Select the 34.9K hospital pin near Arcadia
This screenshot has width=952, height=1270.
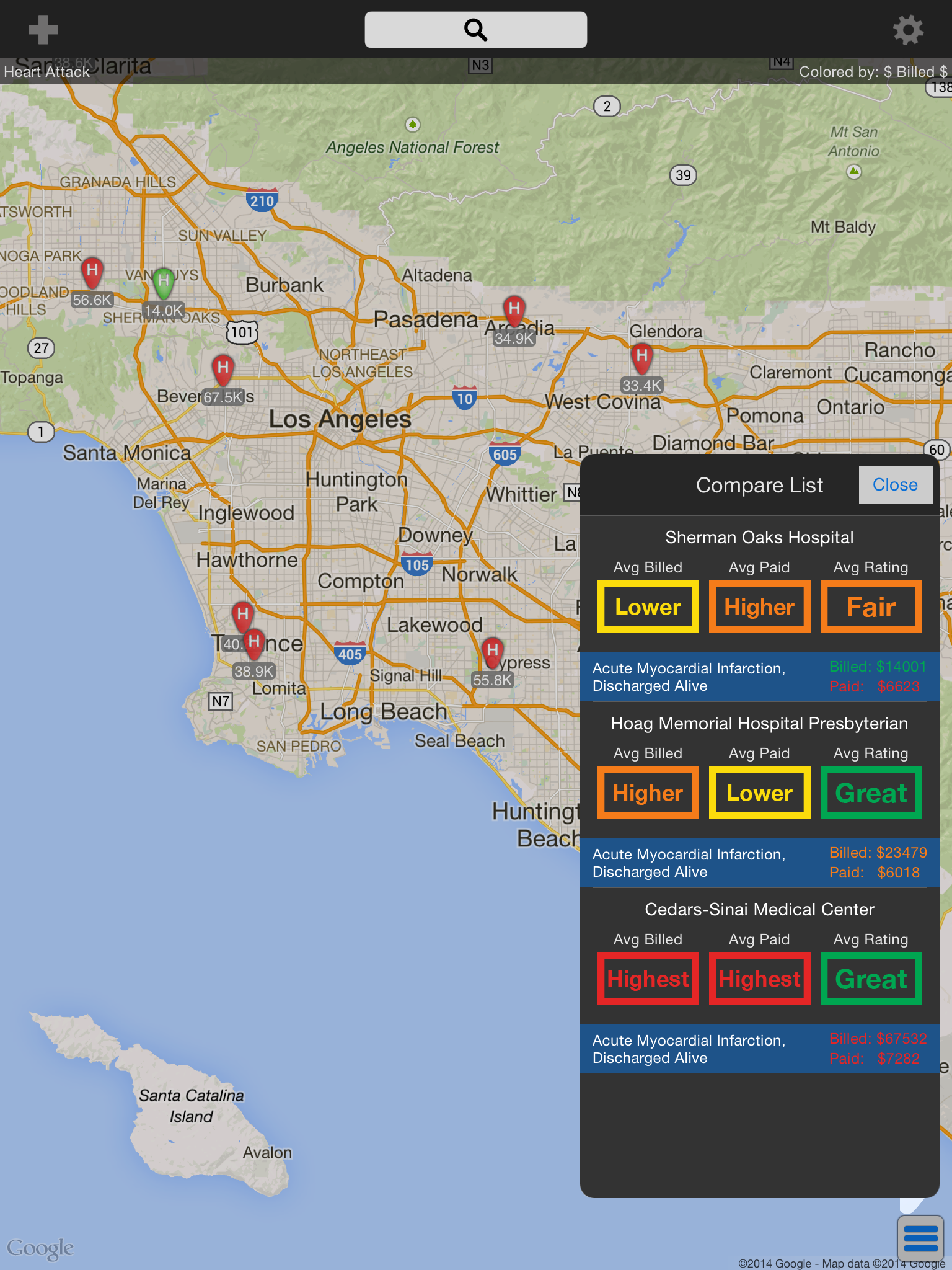[514, 312]
